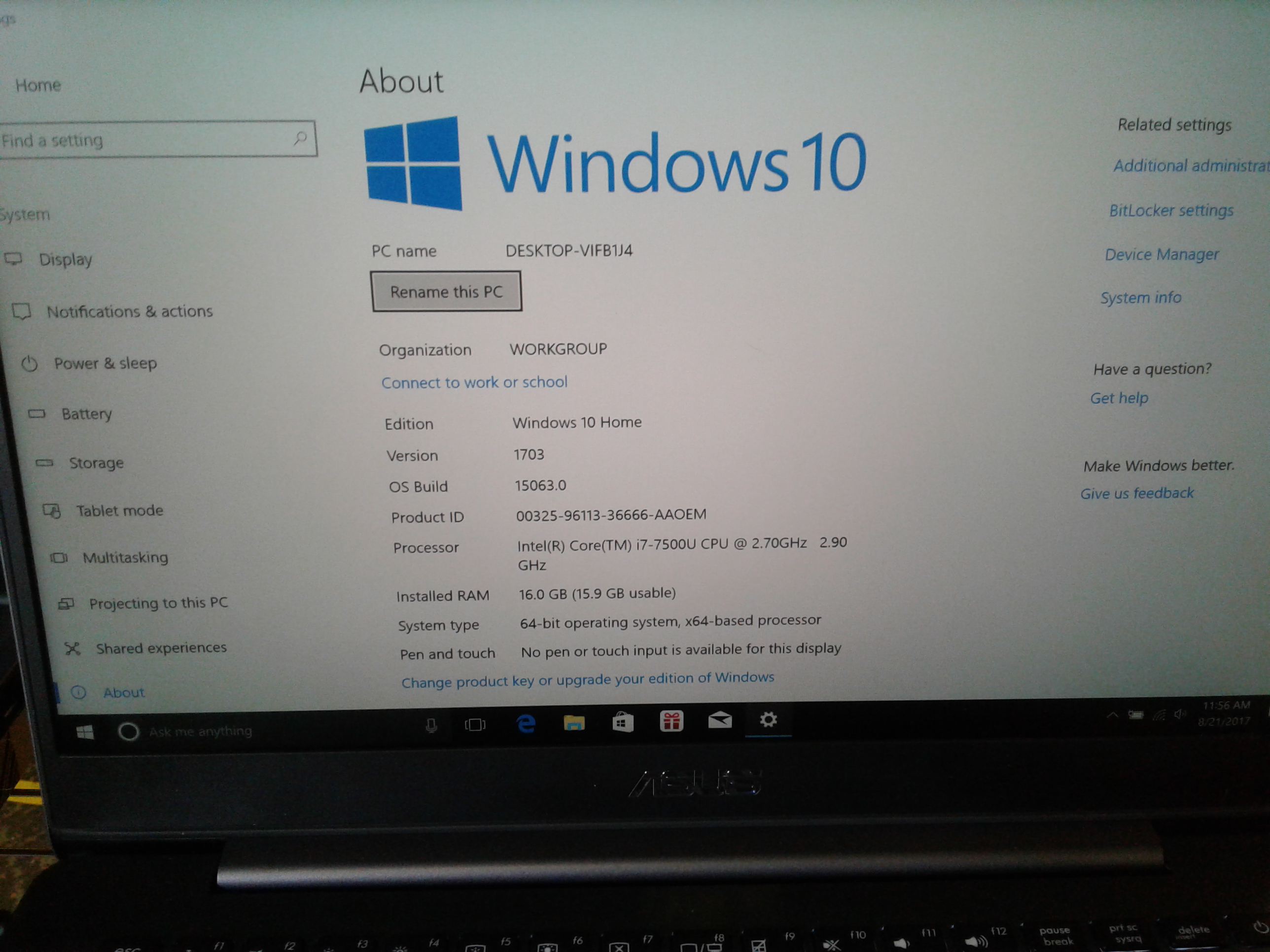Click the Mail envelope taskbar icon
The width and height of the screenshot is (1270, 952).
point(719,719)
